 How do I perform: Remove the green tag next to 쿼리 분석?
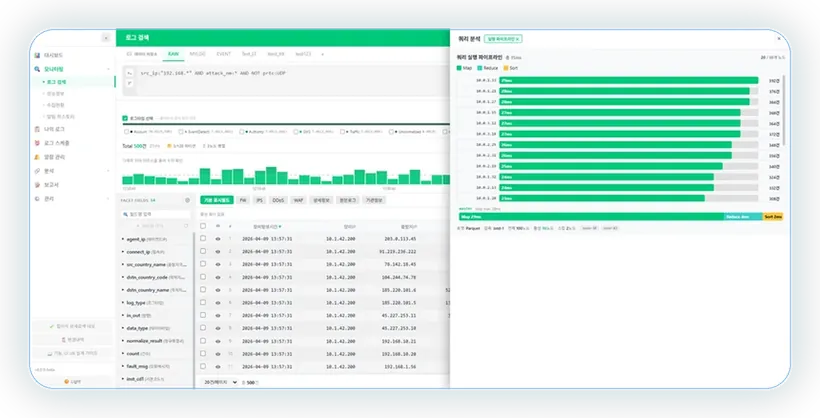[517, 39]
